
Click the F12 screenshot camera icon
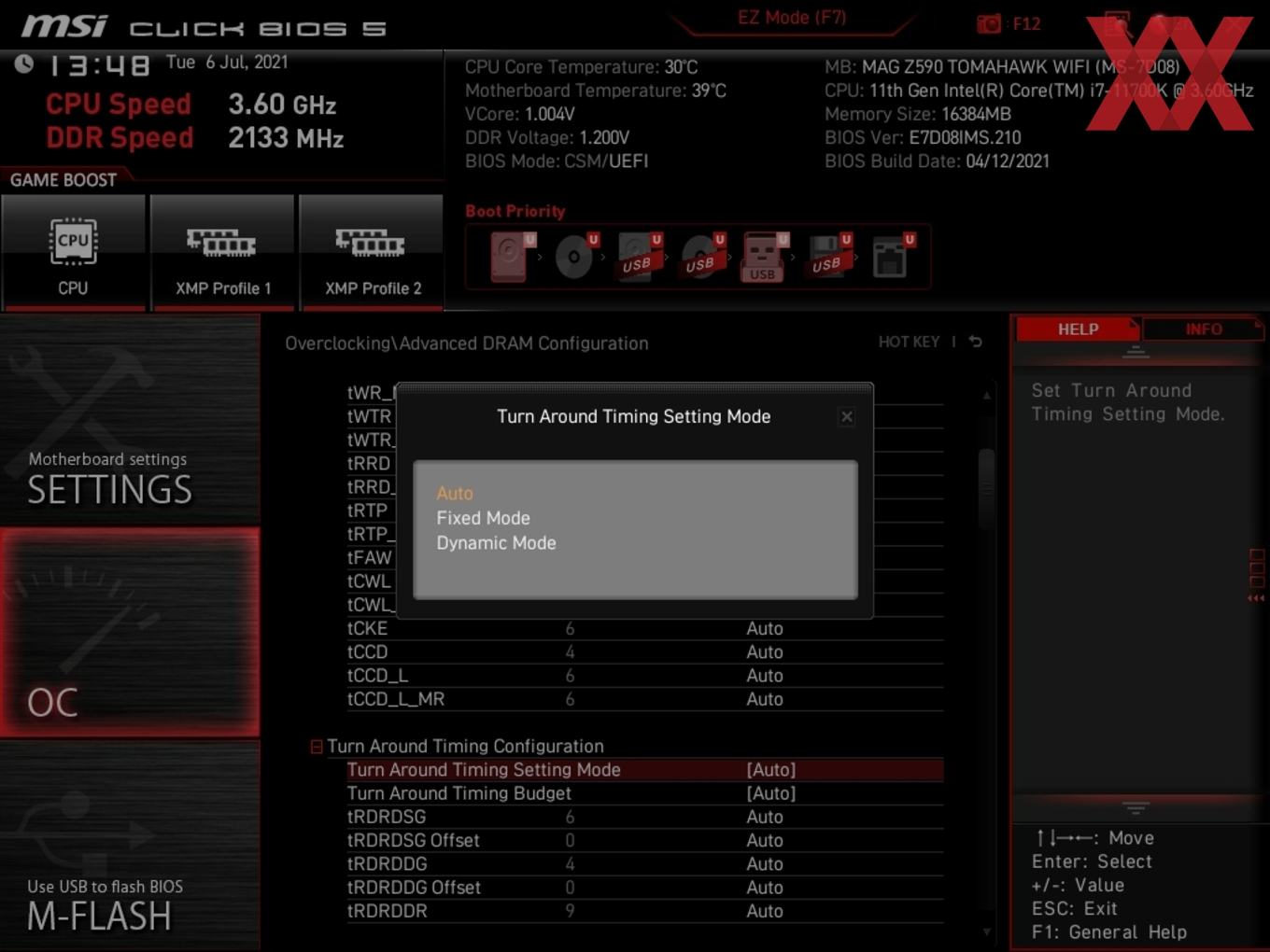tap(989, 23)
